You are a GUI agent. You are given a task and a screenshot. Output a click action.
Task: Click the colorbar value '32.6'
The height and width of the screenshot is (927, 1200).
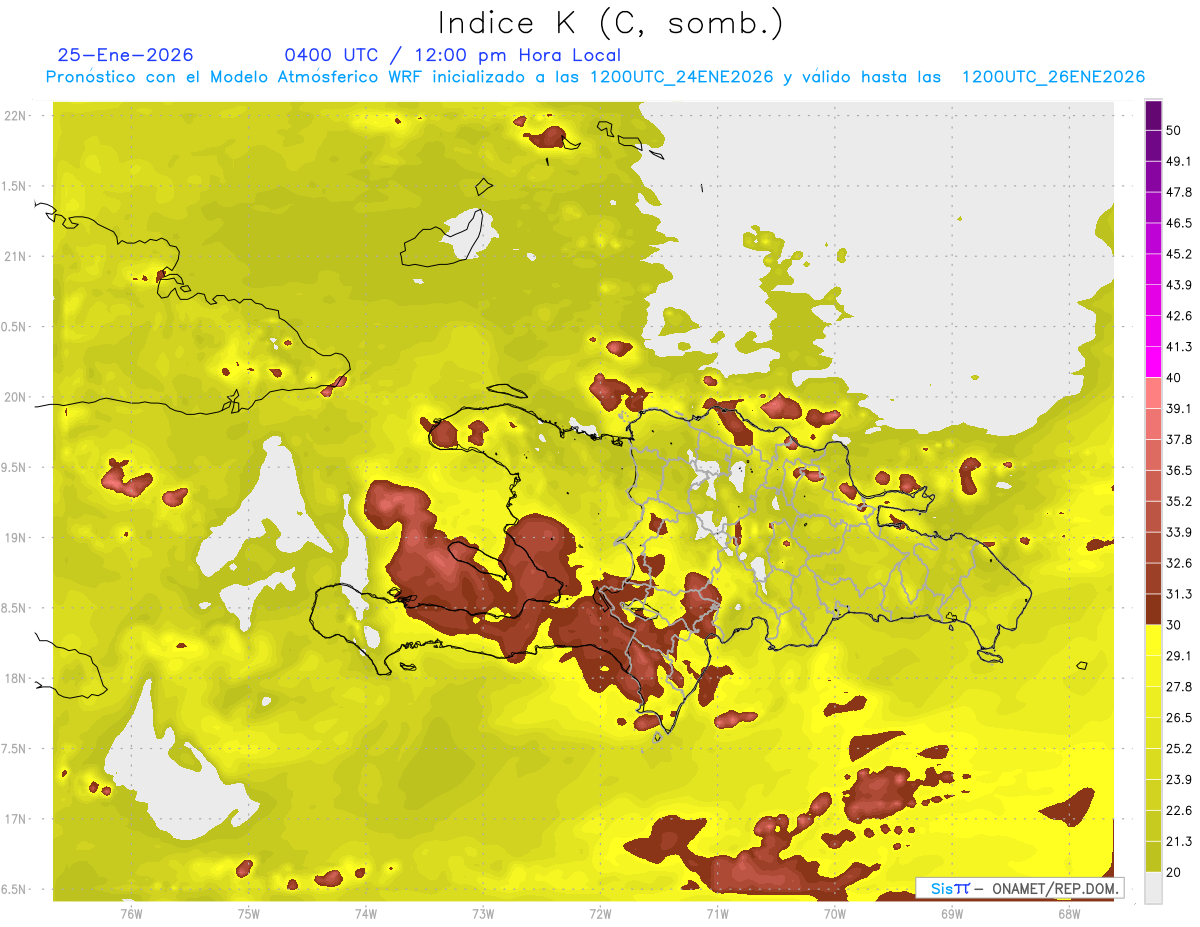click(x=1178, y=563)
